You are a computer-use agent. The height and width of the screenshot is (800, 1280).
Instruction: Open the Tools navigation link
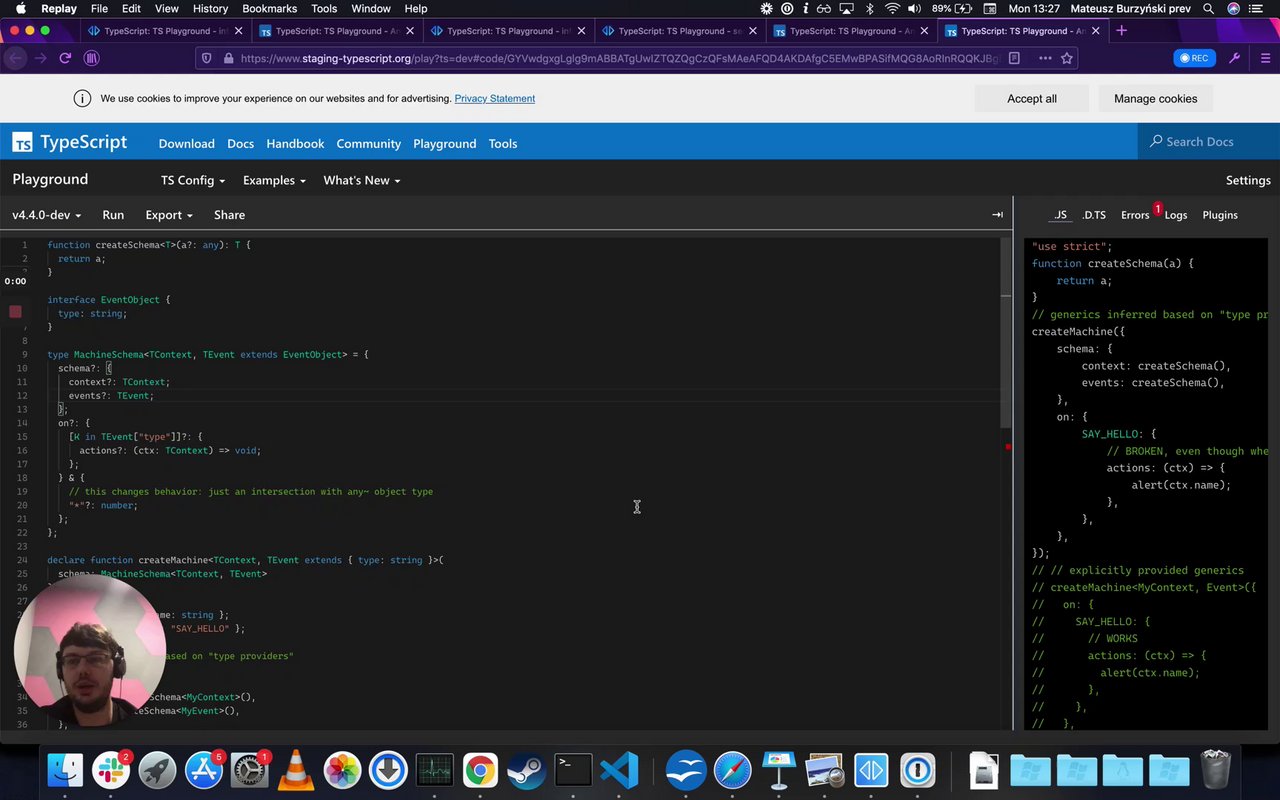pyautogui.click(x=503, y=143)
